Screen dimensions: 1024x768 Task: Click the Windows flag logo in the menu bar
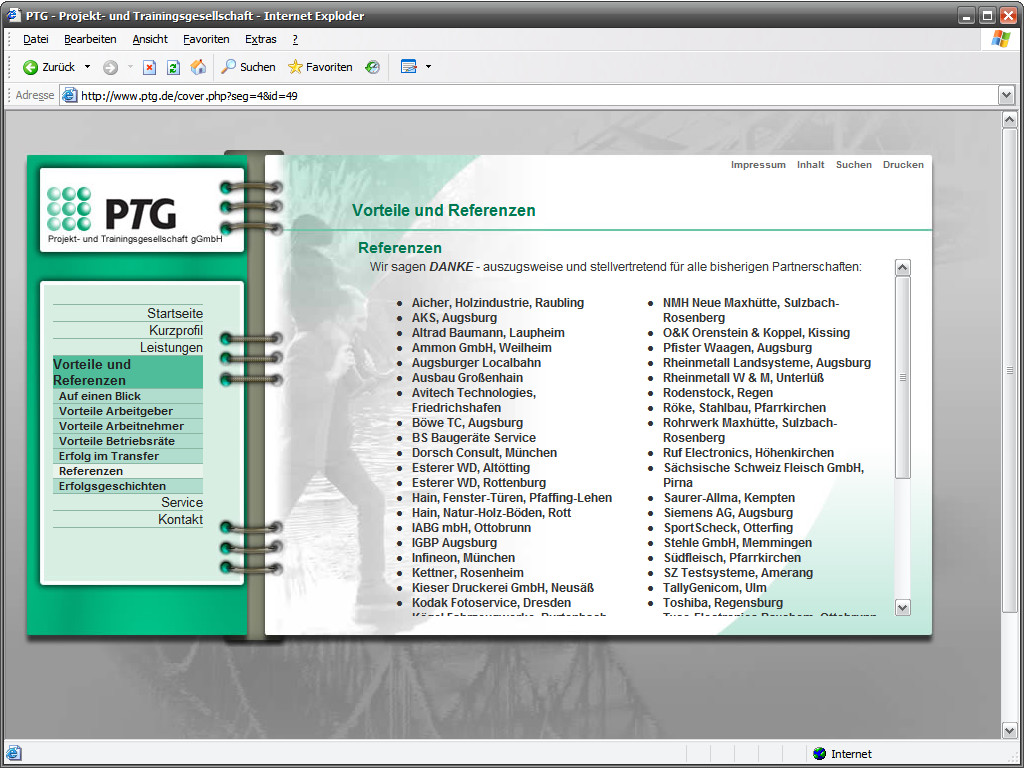pos(1000,39)
